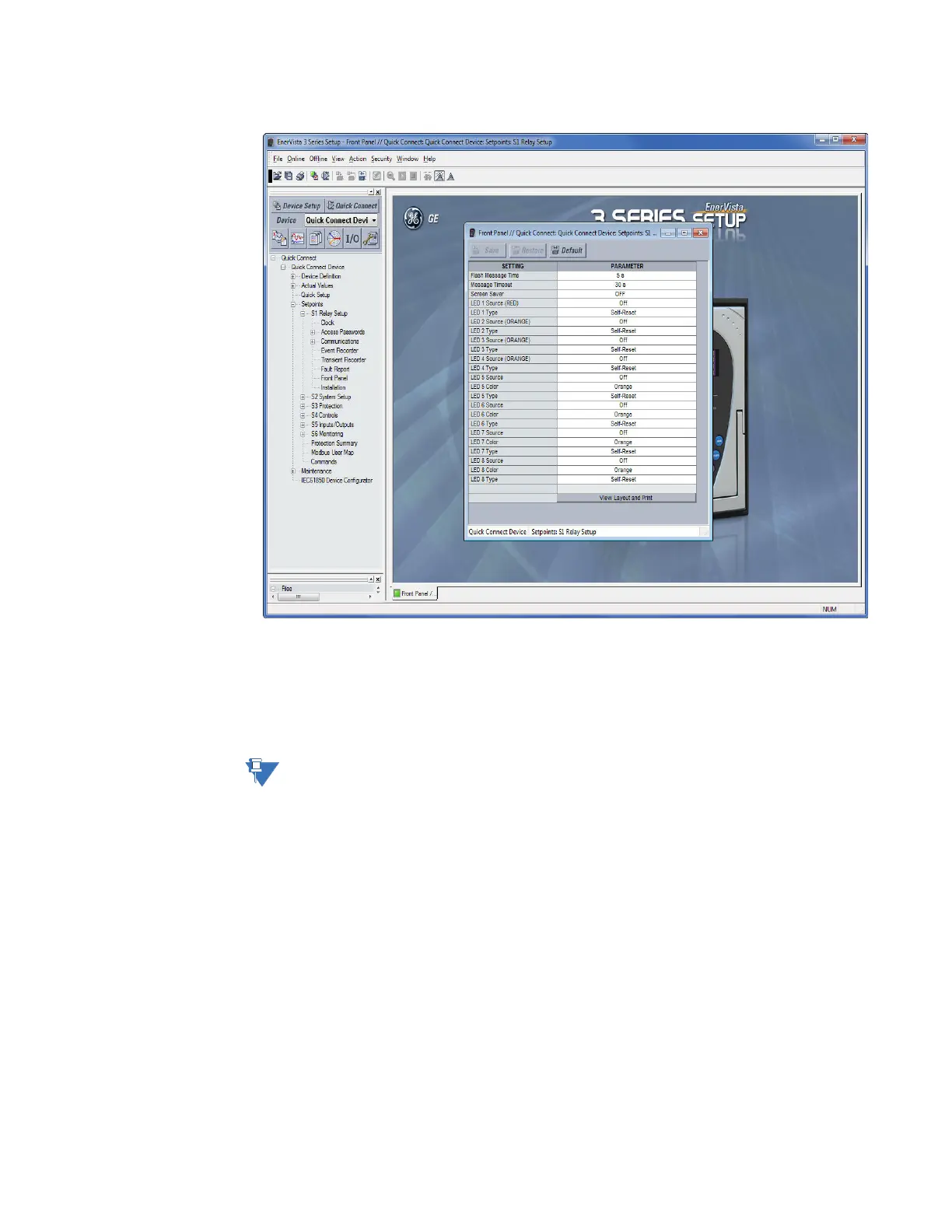The width and height of the screenshot is (952, 1232).
Task: Open IEC61850 Device Configurator tree item
Action: [x=337, y=481]
